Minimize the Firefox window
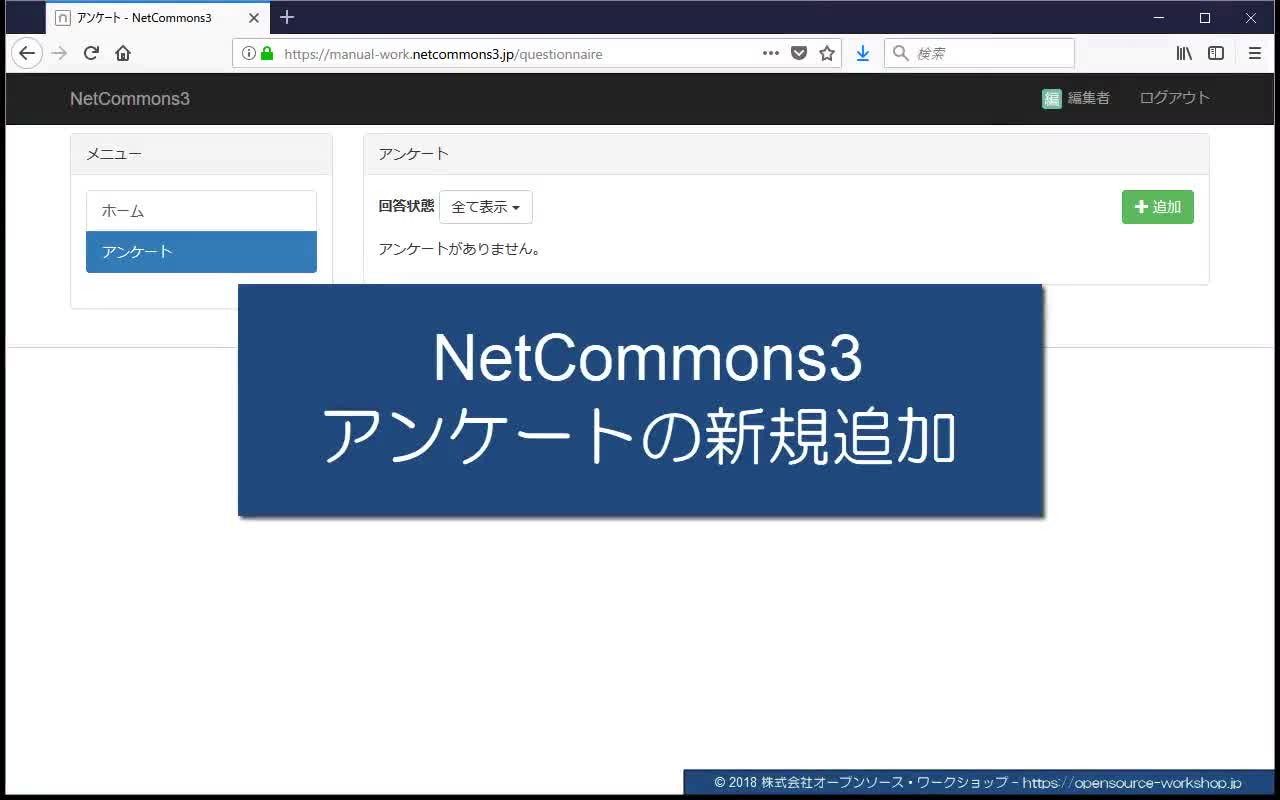This screenshot has height=800, width=1280. click(x=1159, y=18)
